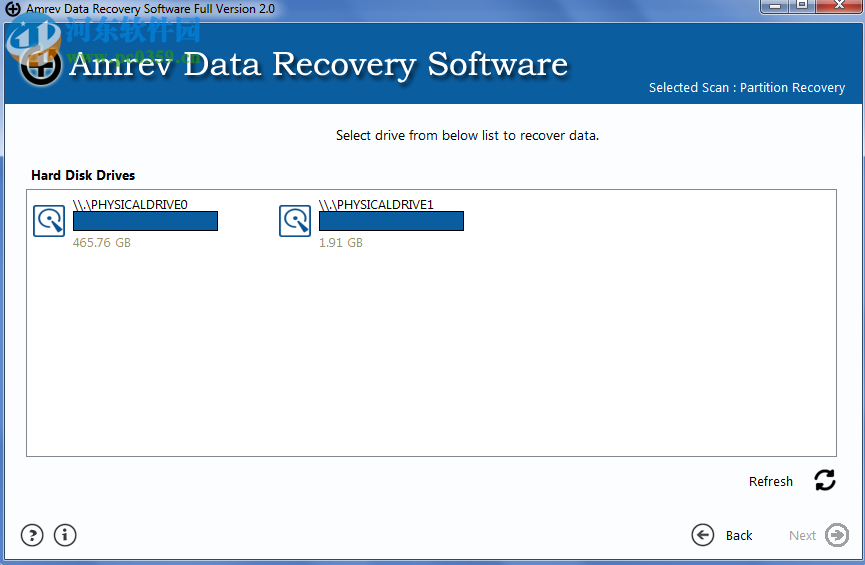Click the Next arrow icon
This screenshot has width=865, height=565.
click(x=837, y=535)
